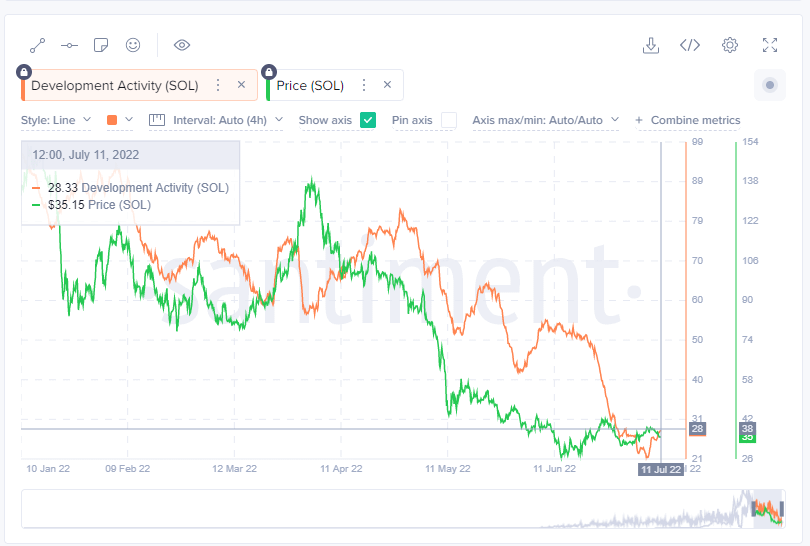Enable the Pin axis checkbox

click(449, 120)
